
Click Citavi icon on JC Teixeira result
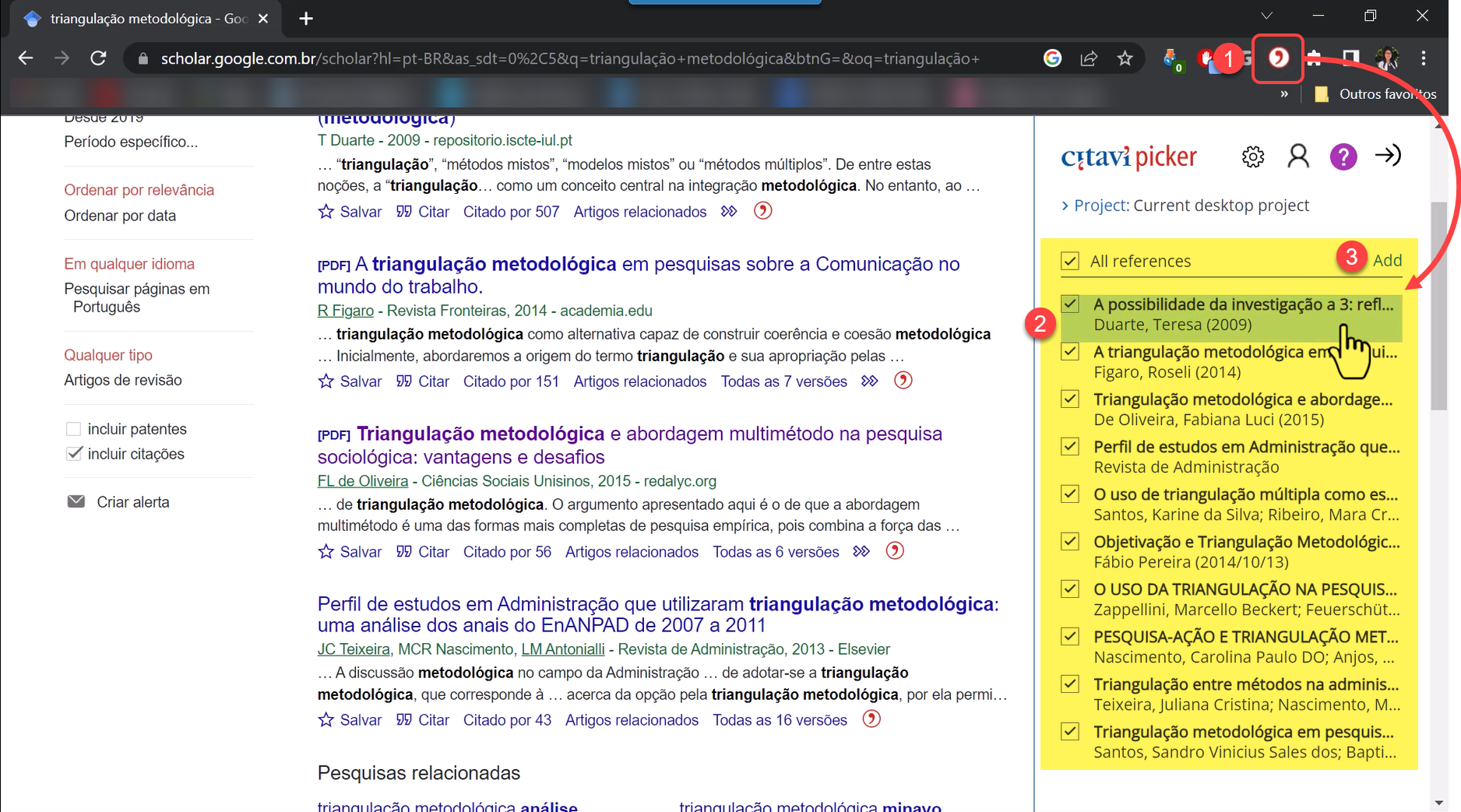[872, 719]
